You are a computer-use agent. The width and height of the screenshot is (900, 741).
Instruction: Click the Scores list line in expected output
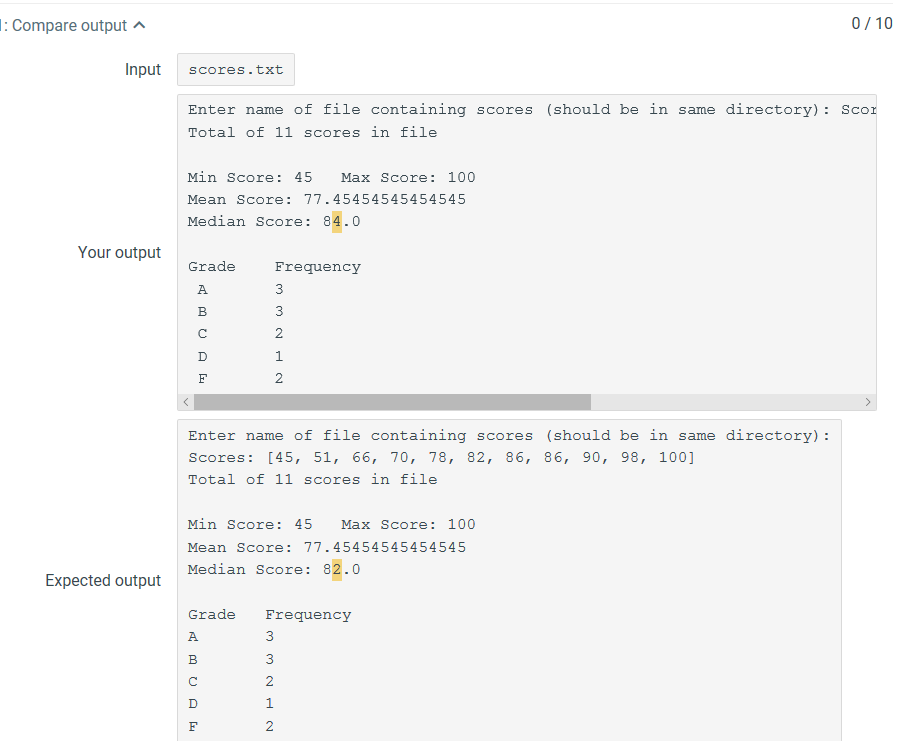pos(441,457)
